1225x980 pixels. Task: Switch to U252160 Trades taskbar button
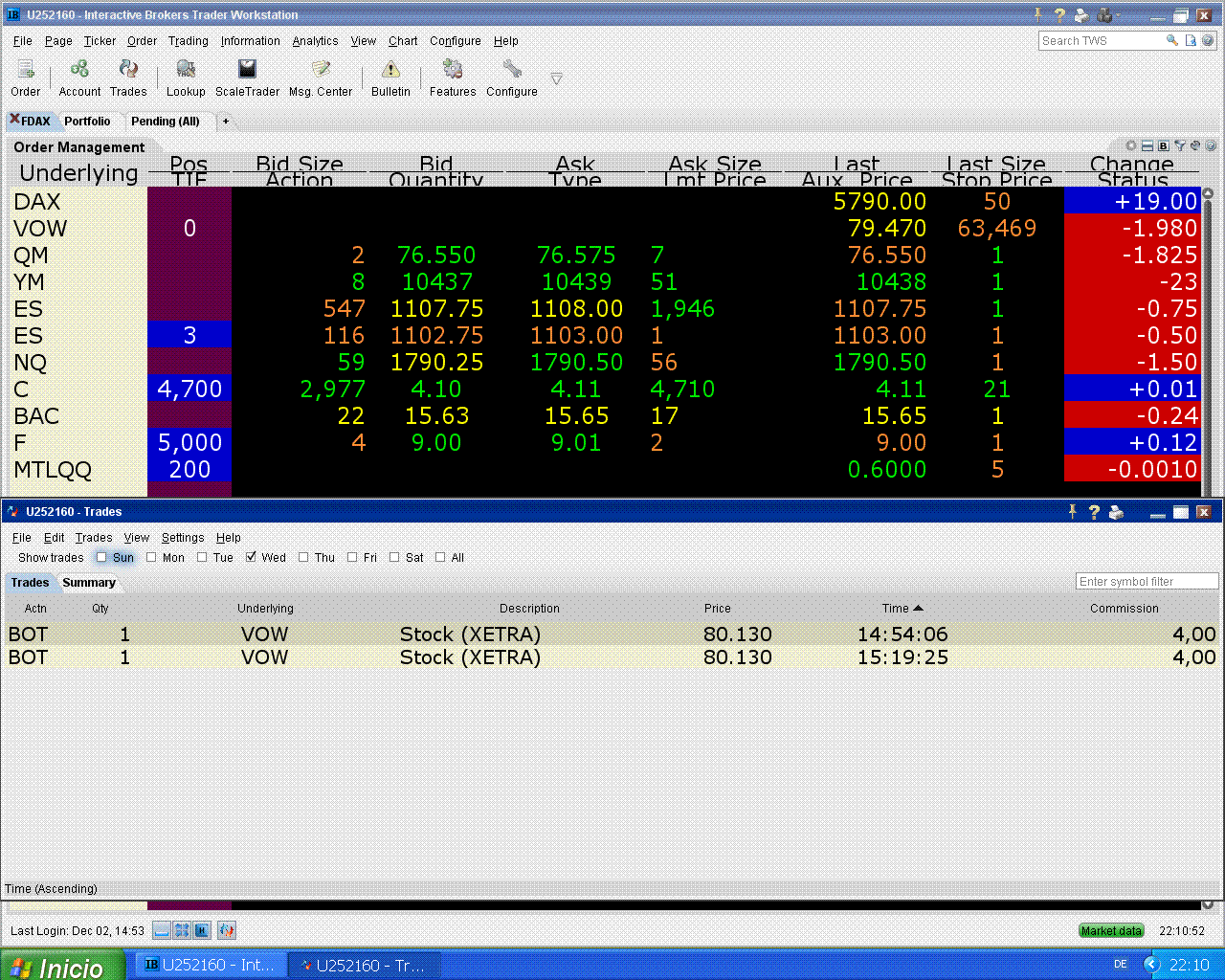[363, 965]
